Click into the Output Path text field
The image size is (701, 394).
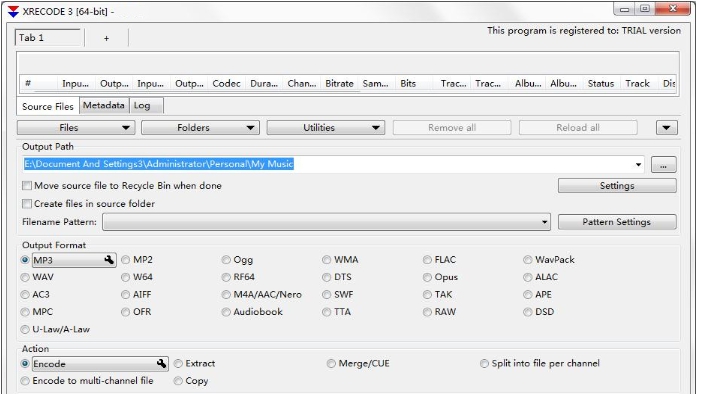(x=333, y=165)
